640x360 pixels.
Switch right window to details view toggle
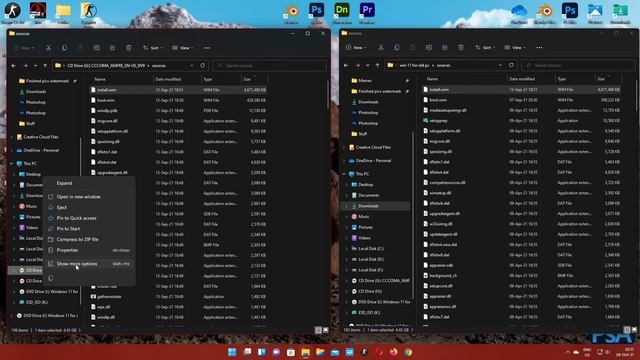click(x=627, y=330)
